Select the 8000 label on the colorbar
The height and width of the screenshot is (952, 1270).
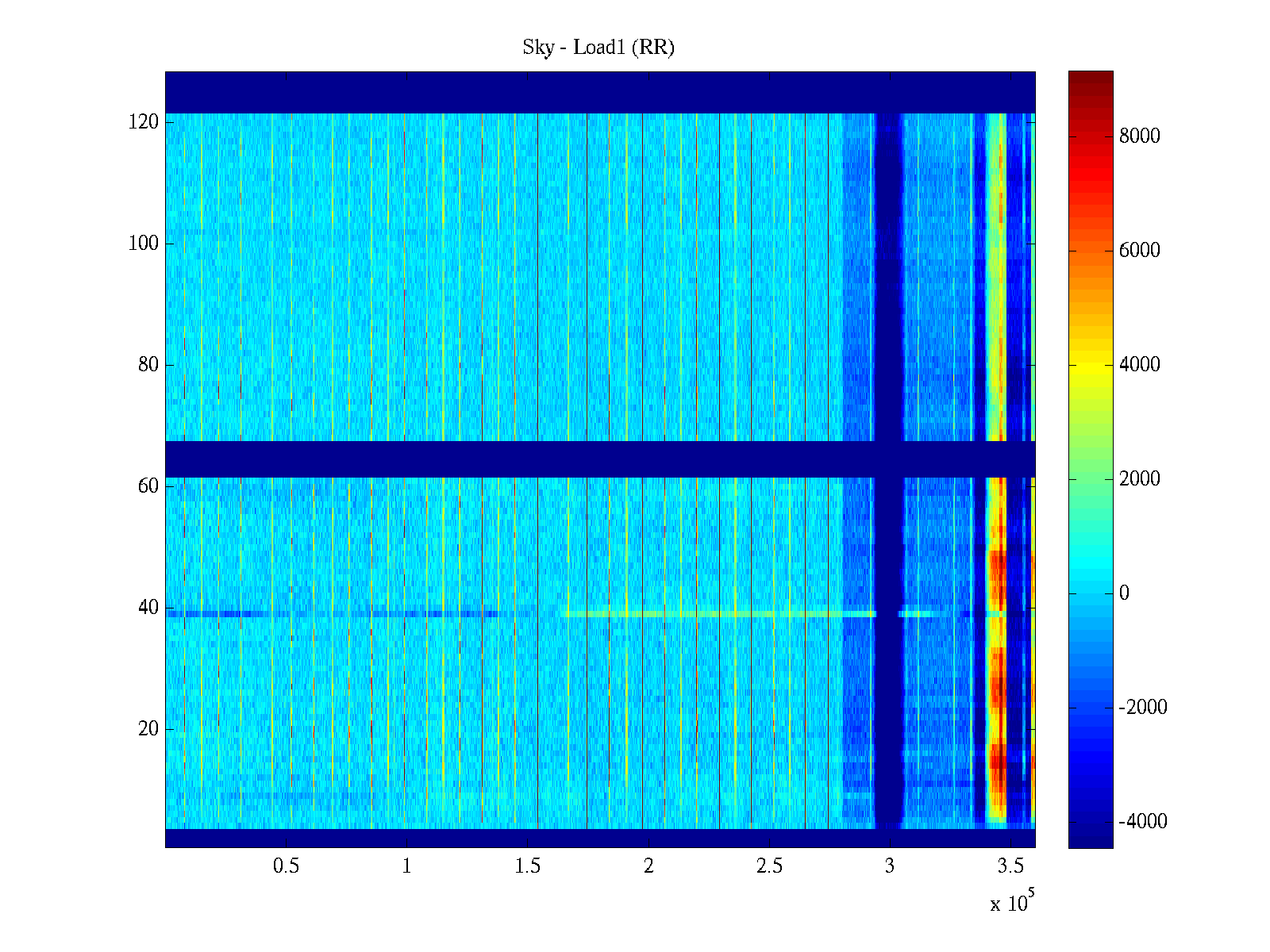point(1139,136)
